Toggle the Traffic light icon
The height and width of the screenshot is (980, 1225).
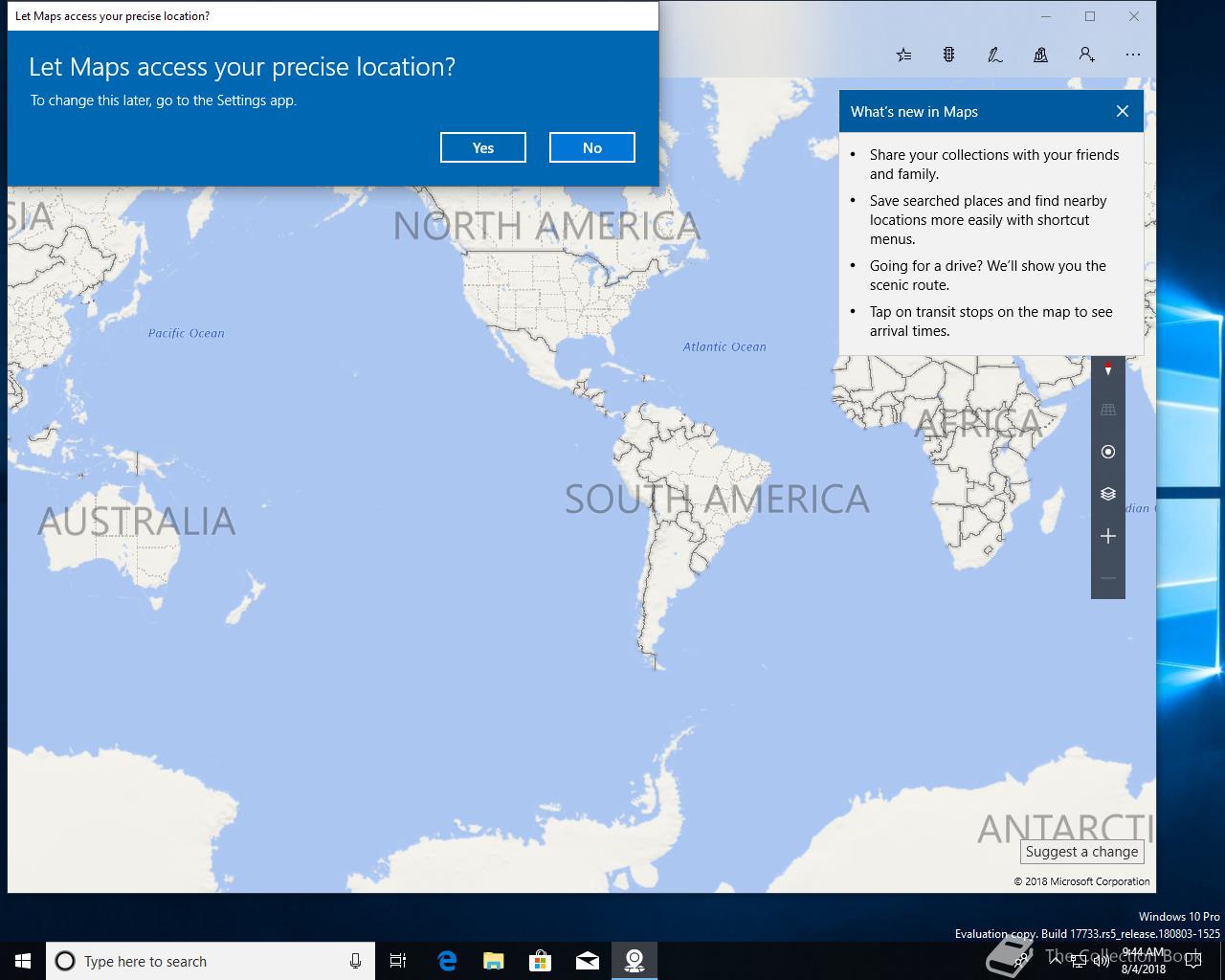tap(949, 55)
